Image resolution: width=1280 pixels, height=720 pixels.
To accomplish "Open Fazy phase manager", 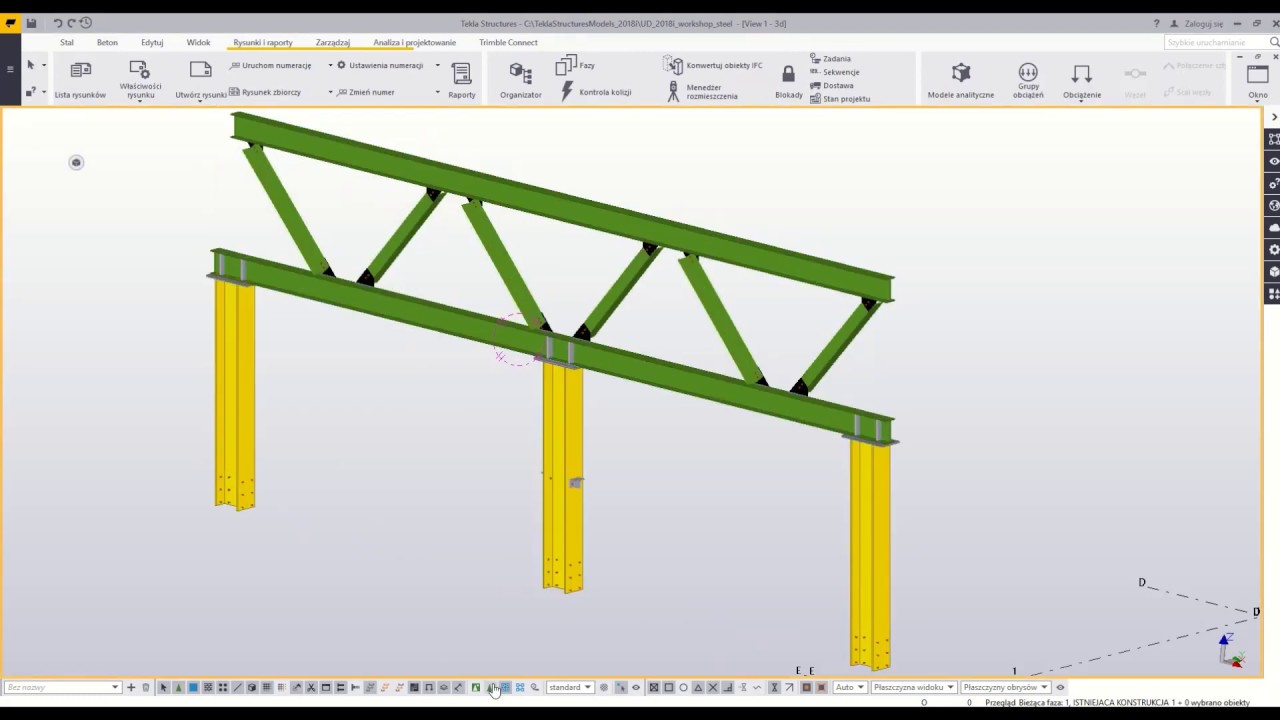I will pos(575,65).
